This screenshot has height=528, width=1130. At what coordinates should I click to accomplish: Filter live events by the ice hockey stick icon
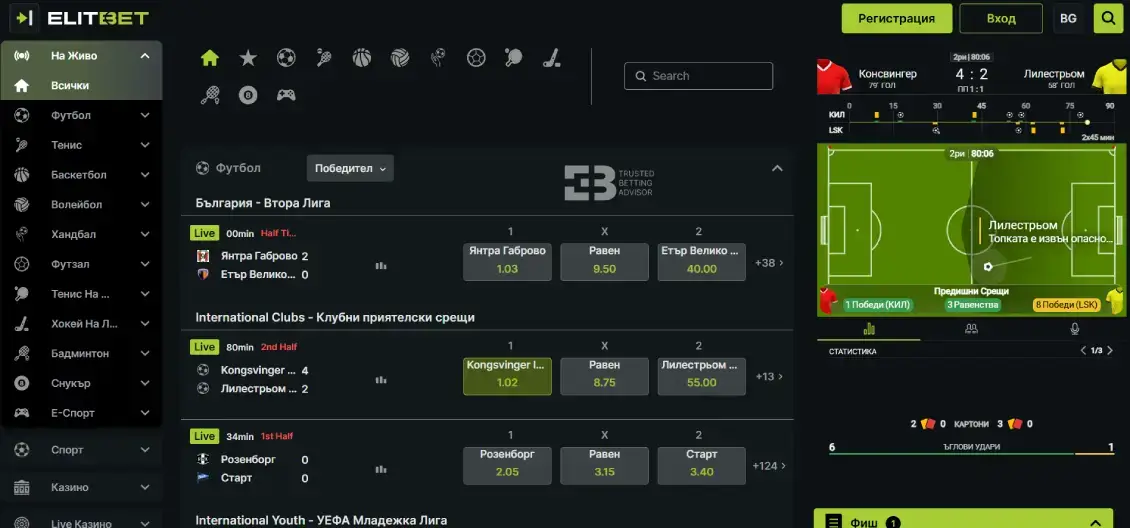(552, 58)
